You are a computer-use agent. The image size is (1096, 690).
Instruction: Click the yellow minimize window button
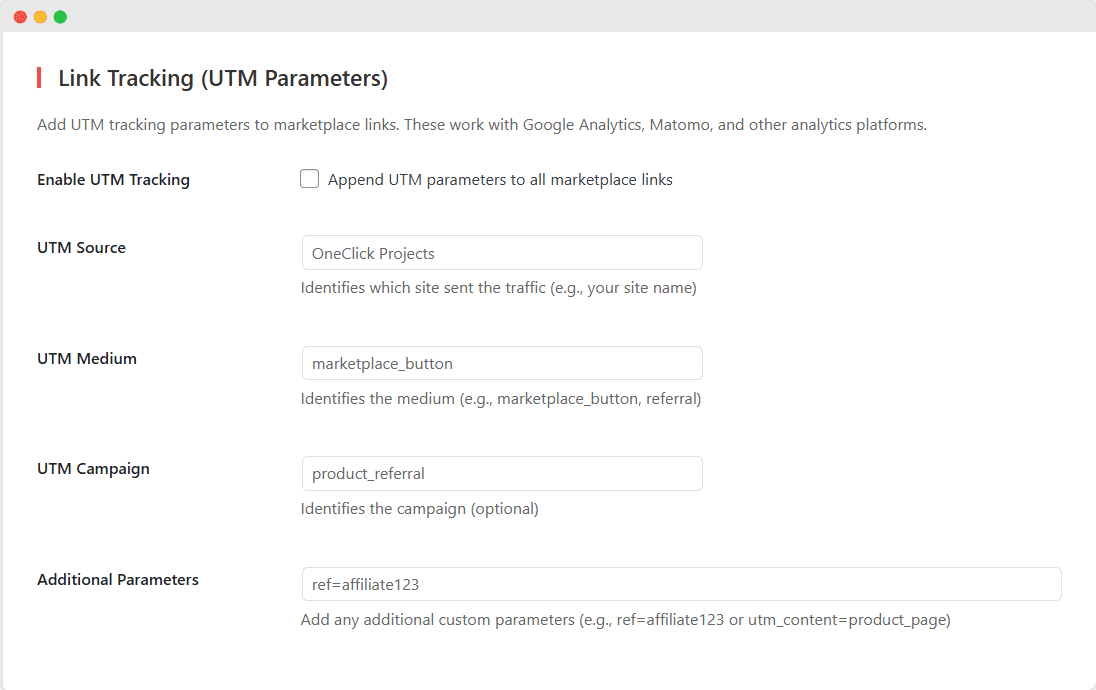tap(40, 16)
